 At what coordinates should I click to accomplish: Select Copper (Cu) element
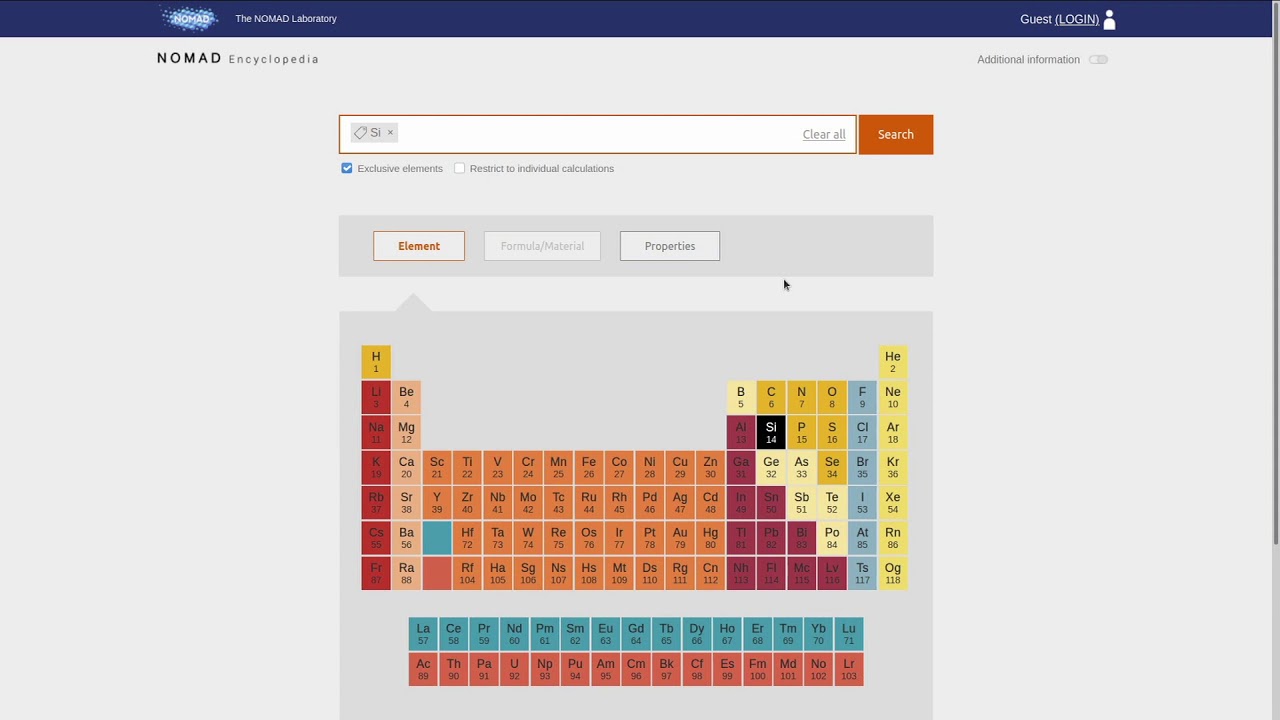click(x=680, y=467)
